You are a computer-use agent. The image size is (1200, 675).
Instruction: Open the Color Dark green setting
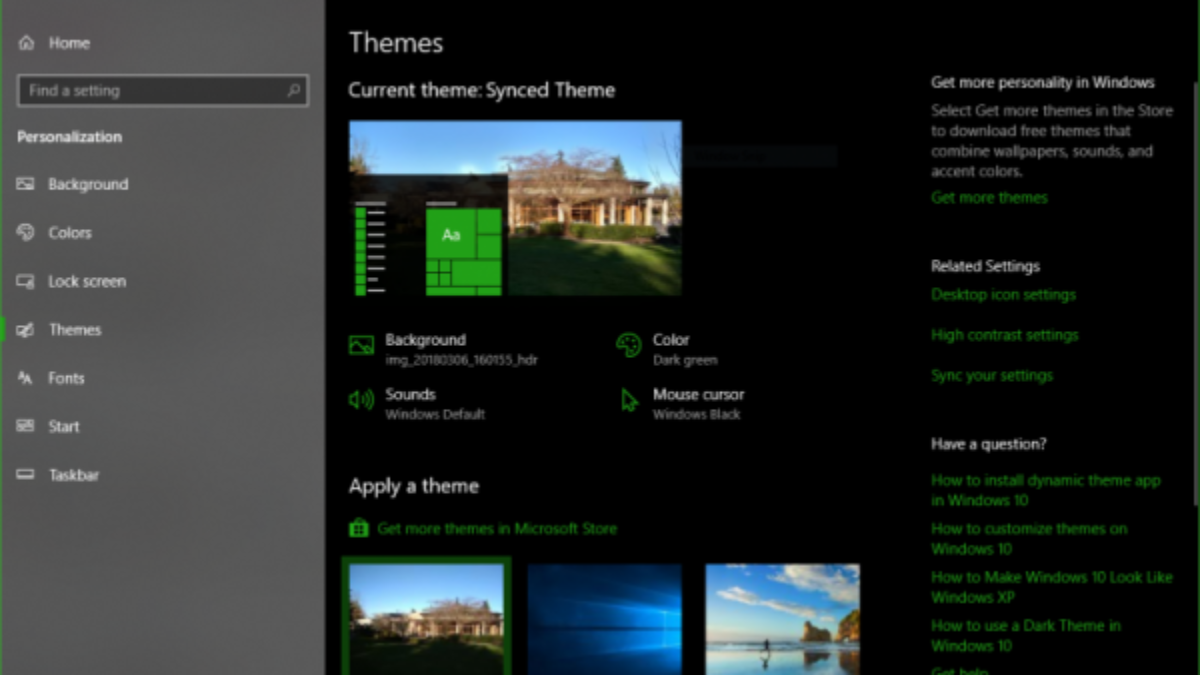click(x=667, y=349)
